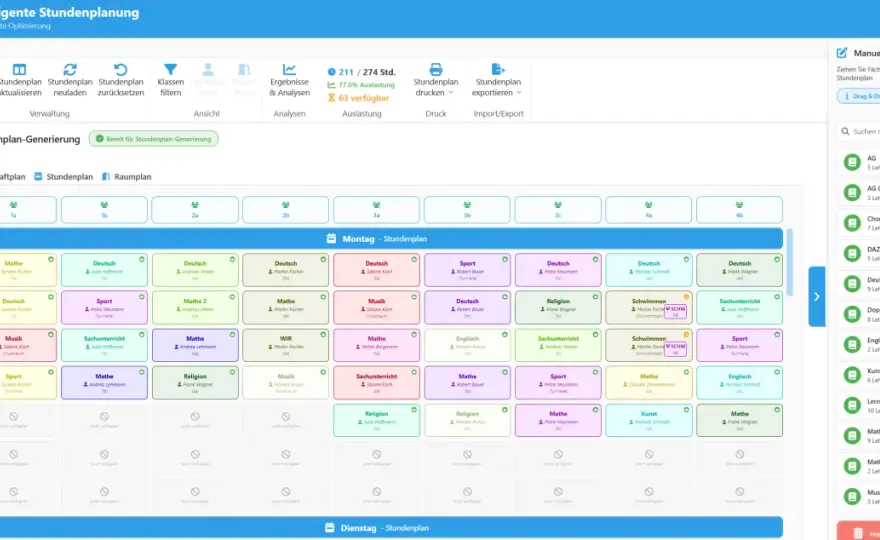This screenshot has height=540, width=880.
Task: Collapse the side panel with the blue chevron
Action: point(817,296)
